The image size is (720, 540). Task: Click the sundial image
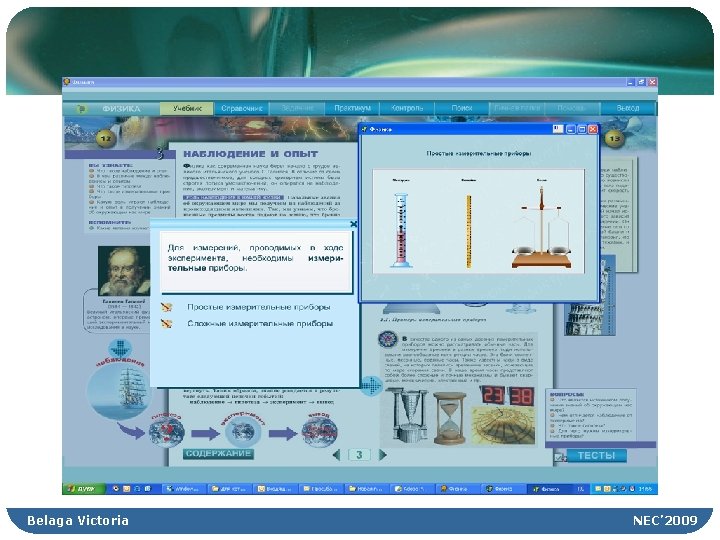tap(504, 425)
